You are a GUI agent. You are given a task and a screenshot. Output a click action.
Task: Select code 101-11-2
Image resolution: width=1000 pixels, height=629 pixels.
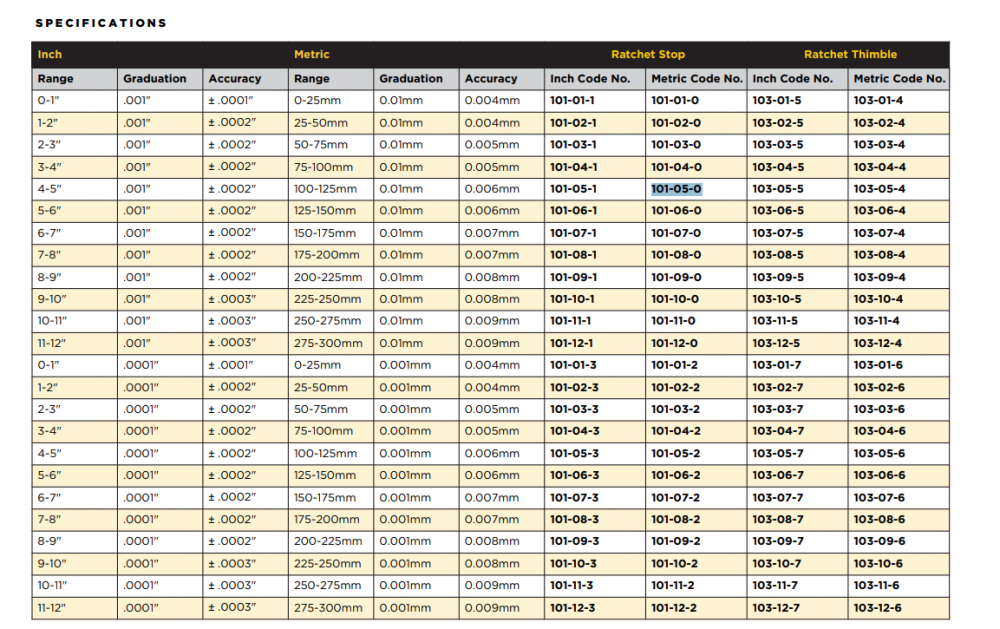click(x=673, y=586)
